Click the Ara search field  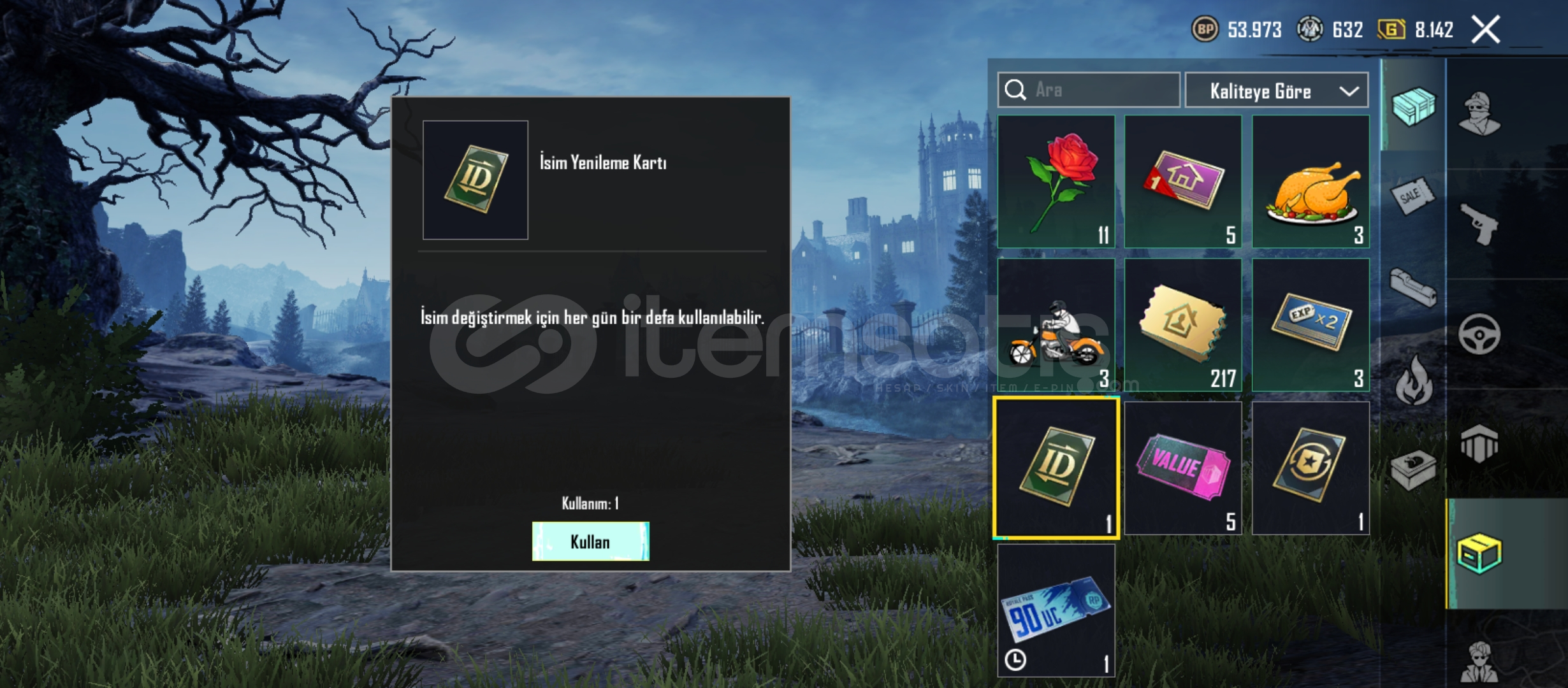pos(1089,90)
